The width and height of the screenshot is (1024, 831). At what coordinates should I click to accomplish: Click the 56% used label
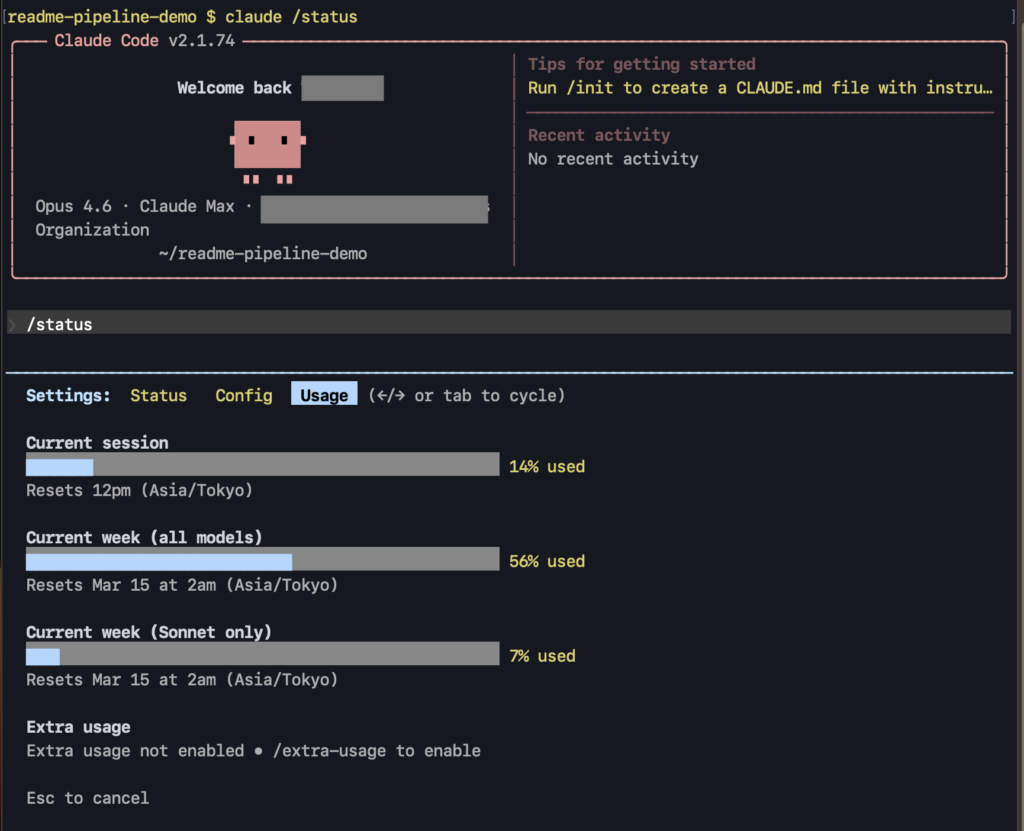(x=546, y=561)
